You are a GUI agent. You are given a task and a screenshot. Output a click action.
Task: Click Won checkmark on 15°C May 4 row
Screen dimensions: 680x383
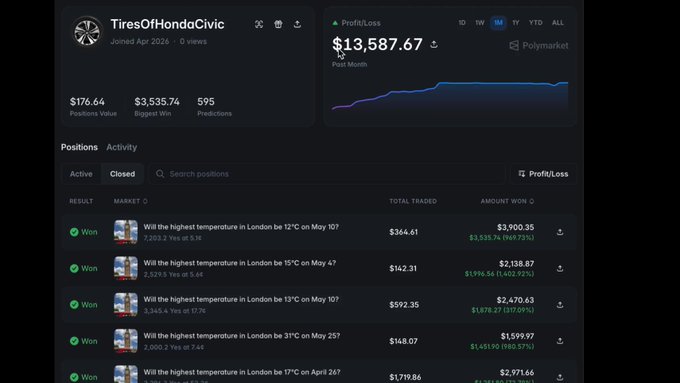point(74,268)
